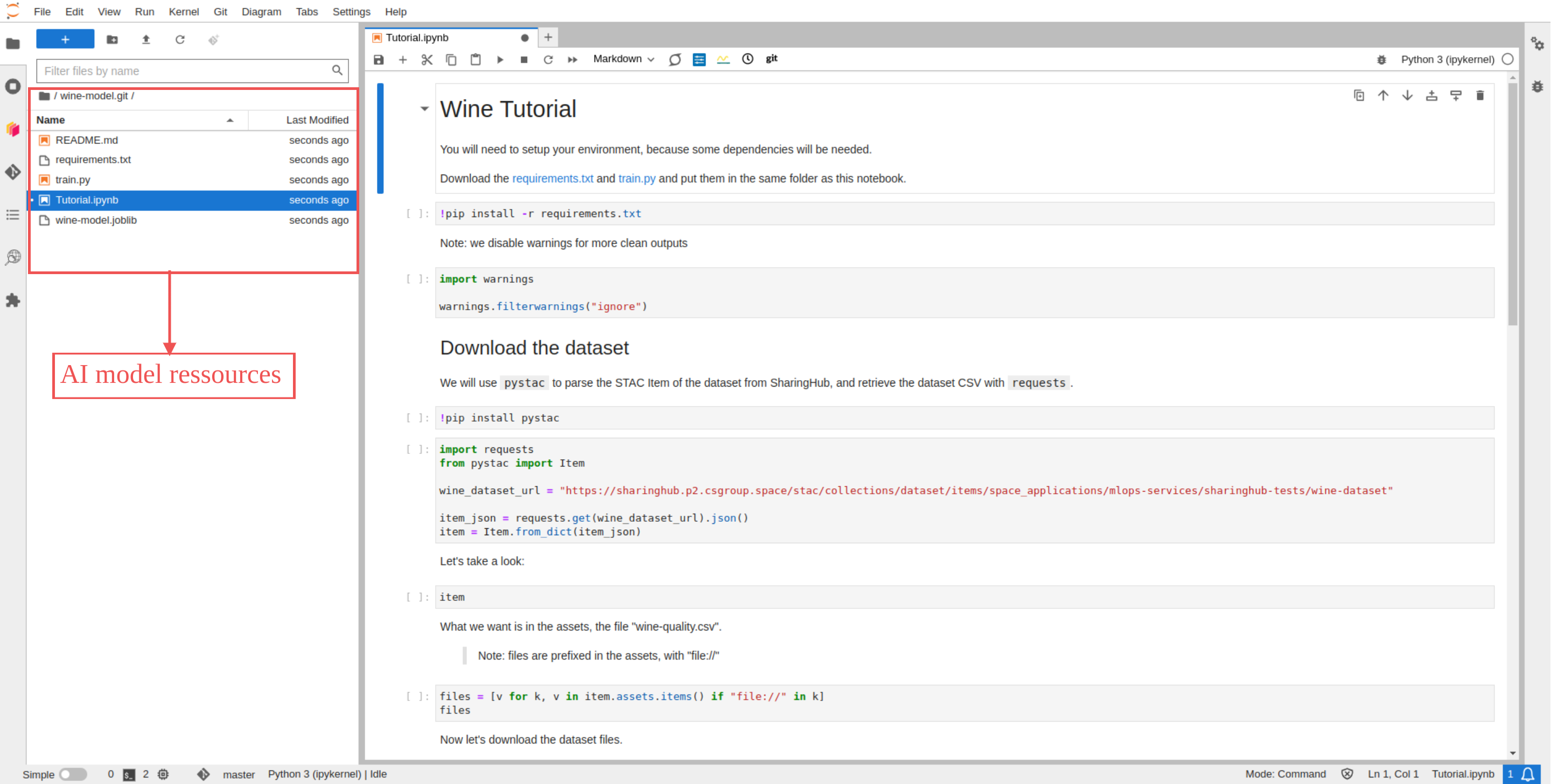Insert a cell below this cell

click(x=1456, y=95)
